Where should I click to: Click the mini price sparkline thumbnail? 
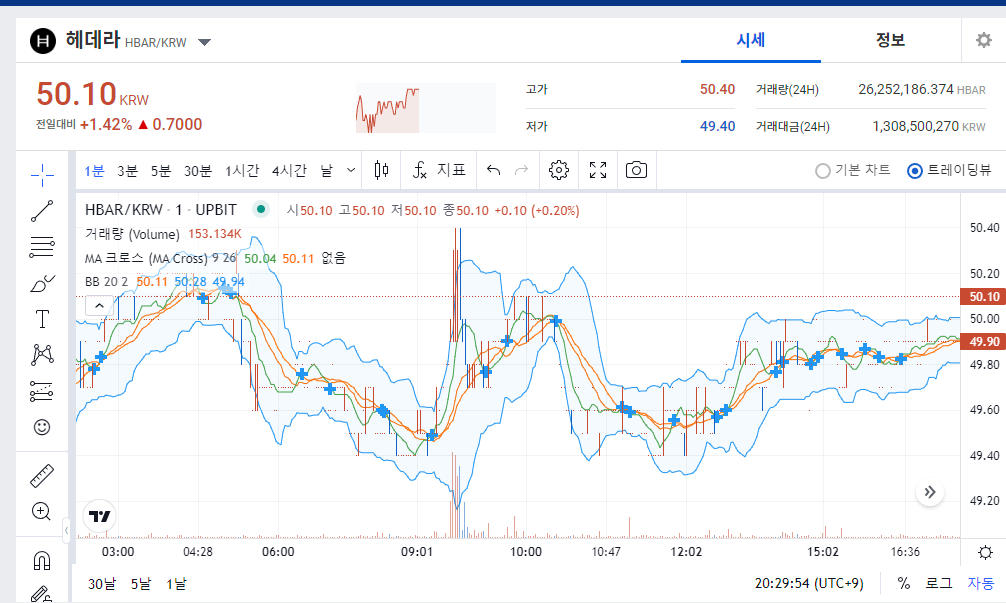tap(425, 108)
